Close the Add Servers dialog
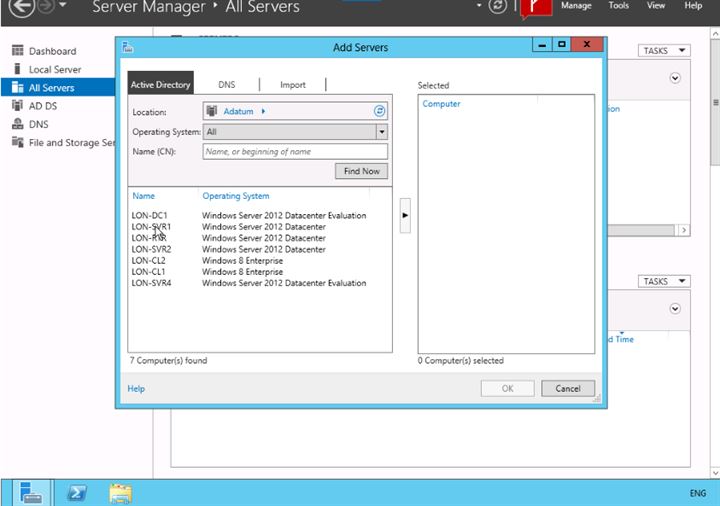The width and height of the screenshot is (720, 506). pos(587,44)
